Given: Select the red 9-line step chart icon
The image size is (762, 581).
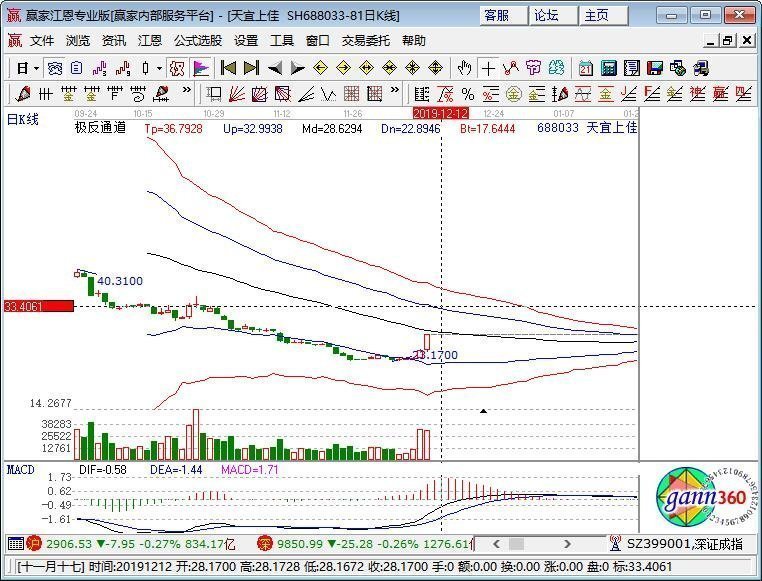Looking at the screenshot, I should tap(123, 68).
